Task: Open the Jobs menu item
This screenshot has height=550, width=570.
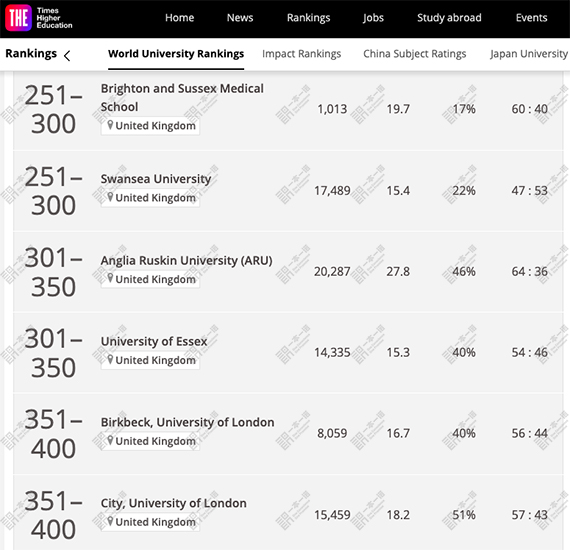Action: coord(373,18)
